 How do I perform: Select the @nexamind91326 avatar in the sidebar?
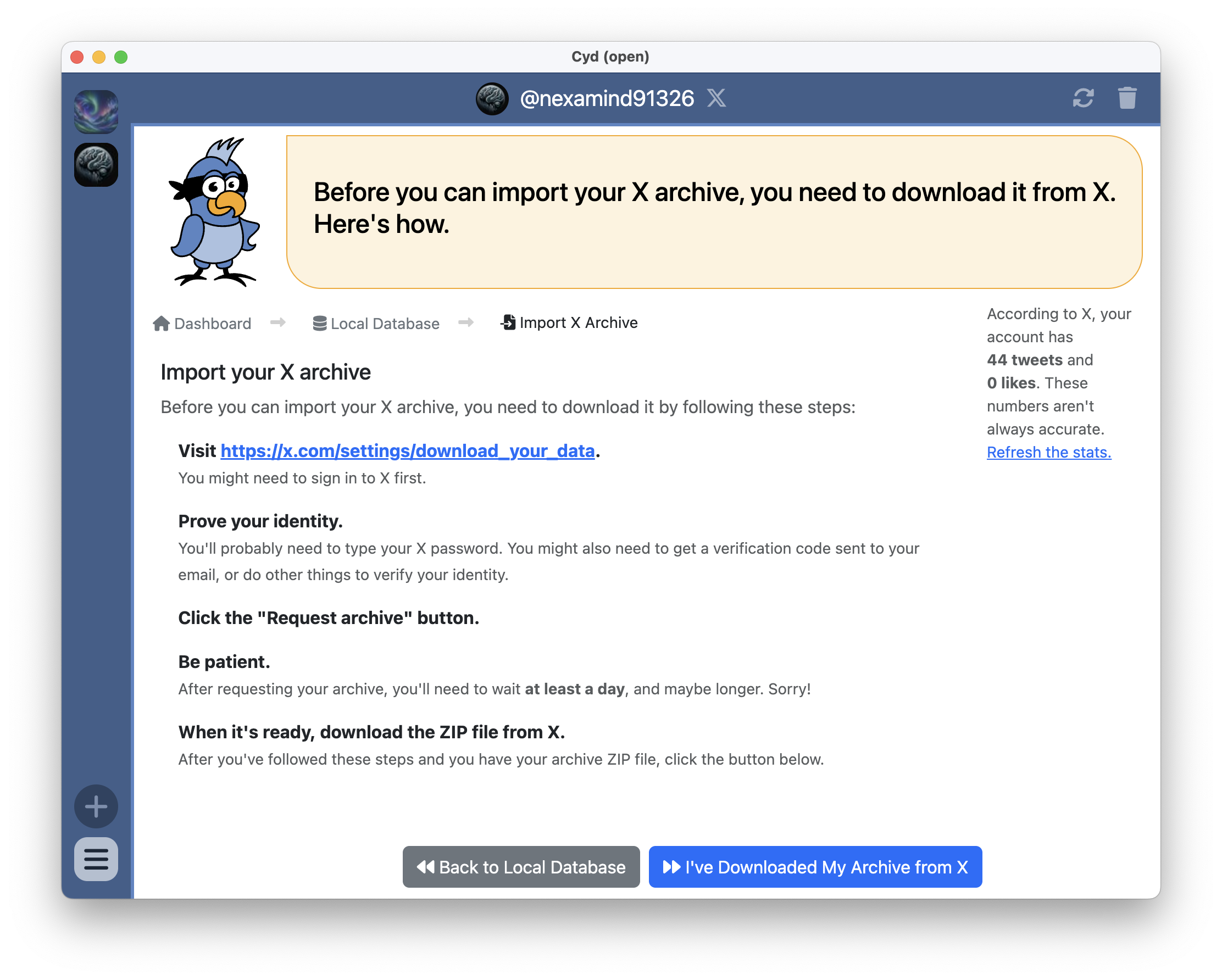(x=96, y=164)
